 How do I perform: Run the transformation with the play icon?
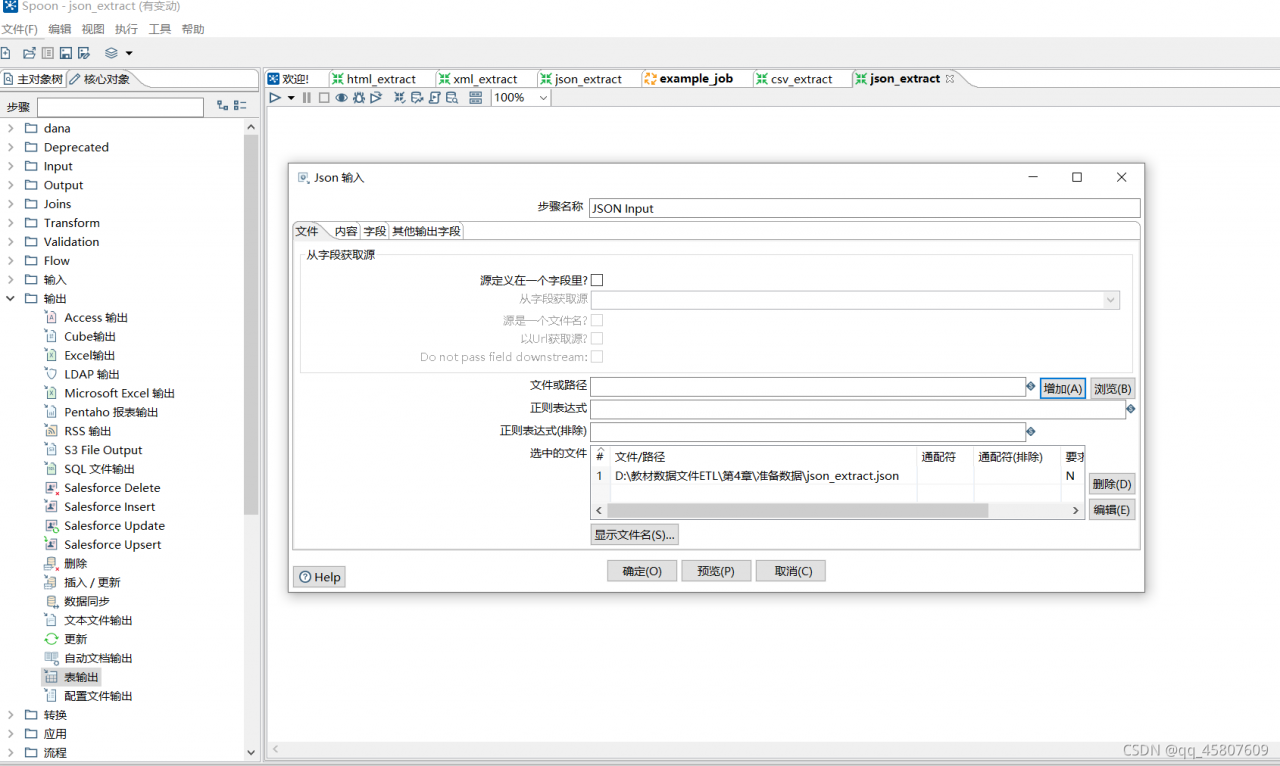point(275,98)
